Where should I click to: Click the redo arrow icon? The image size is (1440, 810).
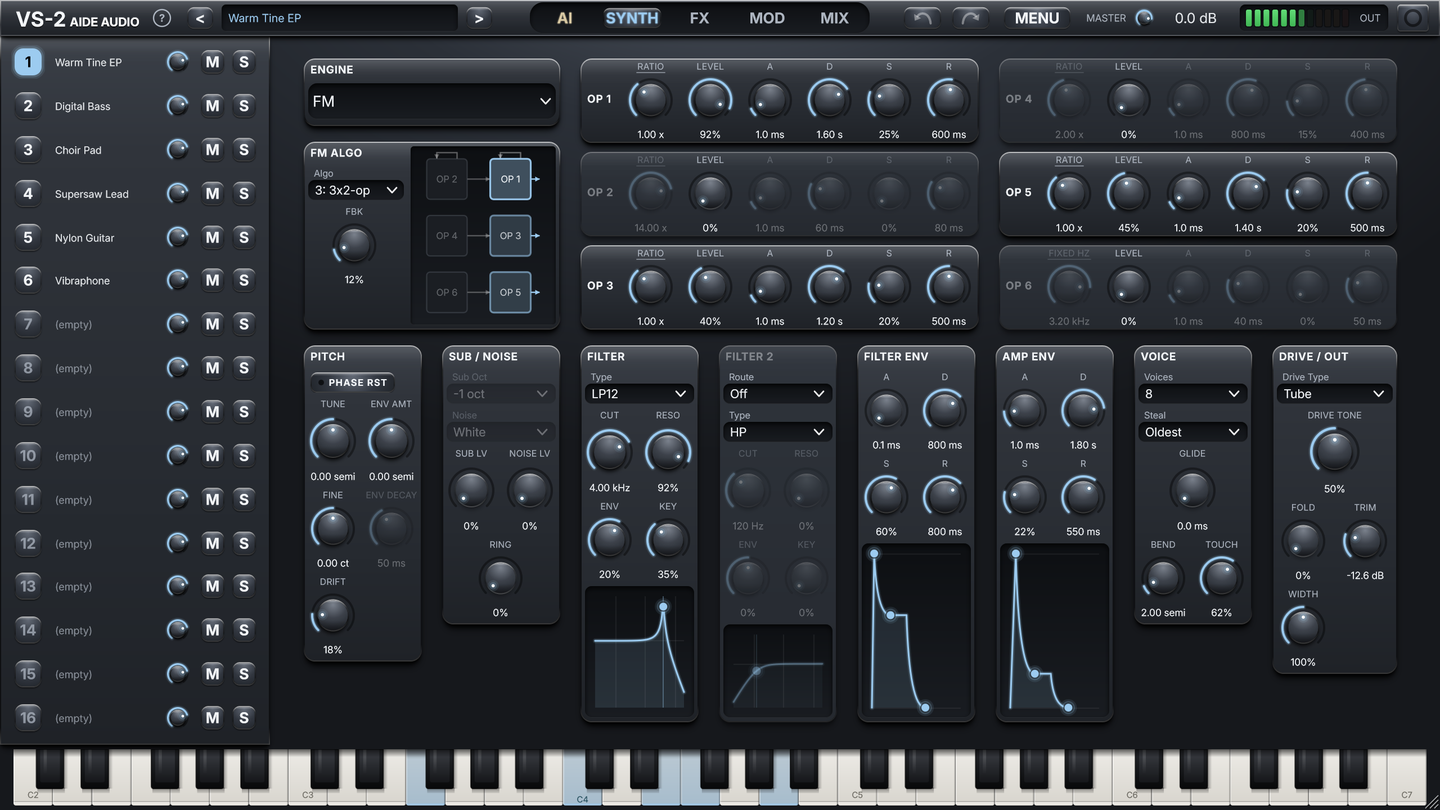pos(970,18)
